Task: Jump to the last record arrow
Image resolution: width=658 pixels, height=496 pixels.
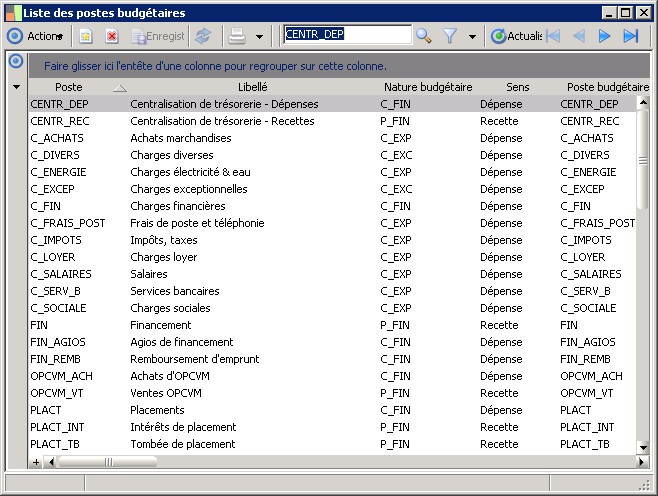Action: (x=630, y=36)
